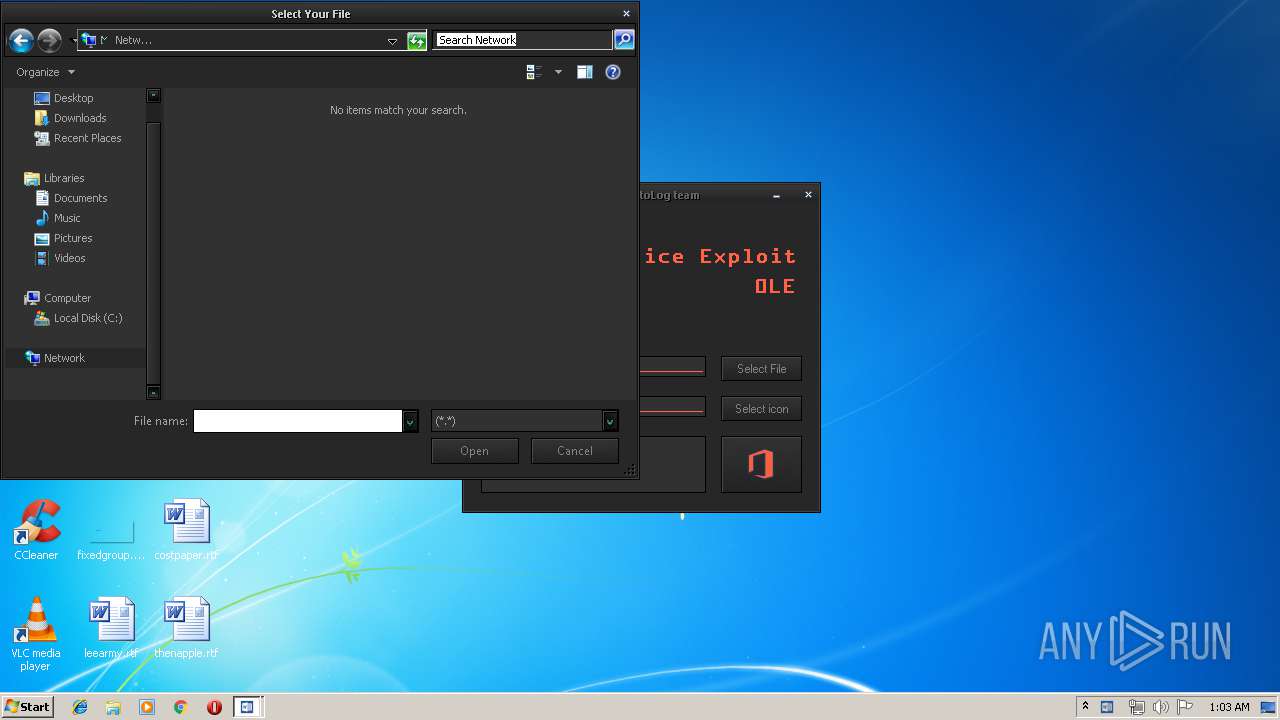Click Select icon button

point(762,409)
